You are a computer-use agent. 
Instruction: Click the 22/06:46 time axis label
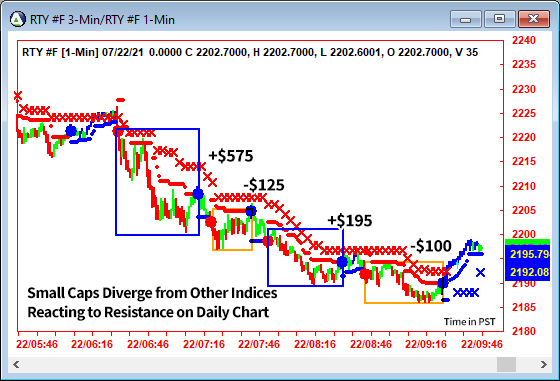[148, 344]
